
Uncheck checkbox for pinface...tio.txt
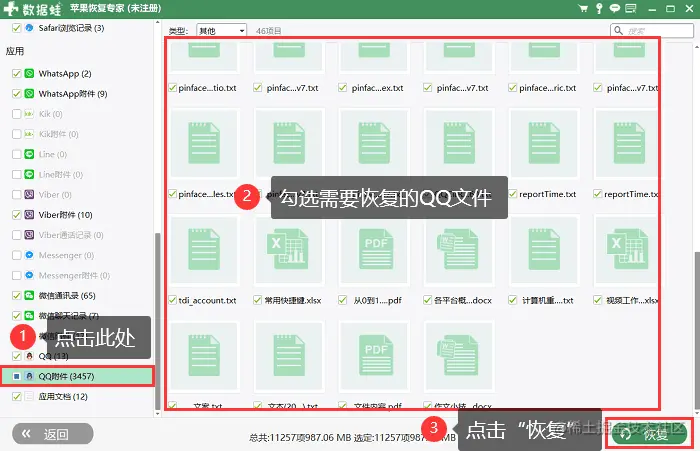173,88
